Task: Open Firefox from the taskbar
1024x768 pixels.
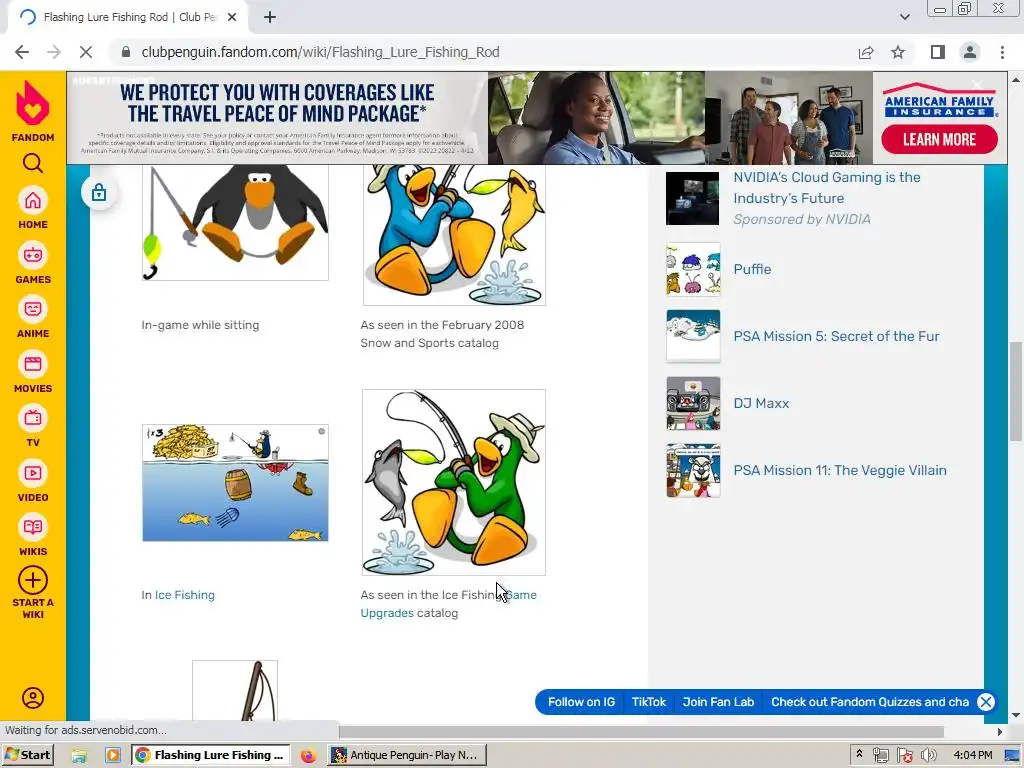Action: pyautogui.click(x=308, y=756)
